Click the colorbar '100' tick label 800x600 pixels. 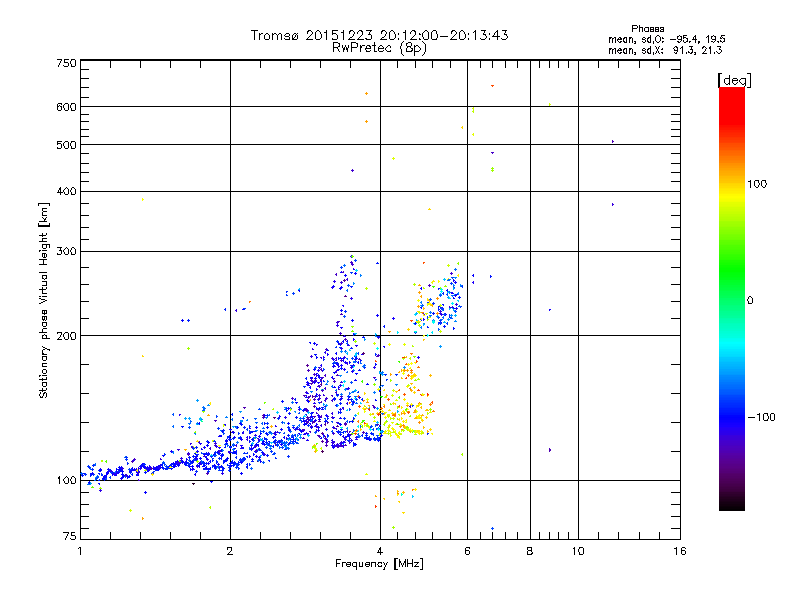coord(757,184)
